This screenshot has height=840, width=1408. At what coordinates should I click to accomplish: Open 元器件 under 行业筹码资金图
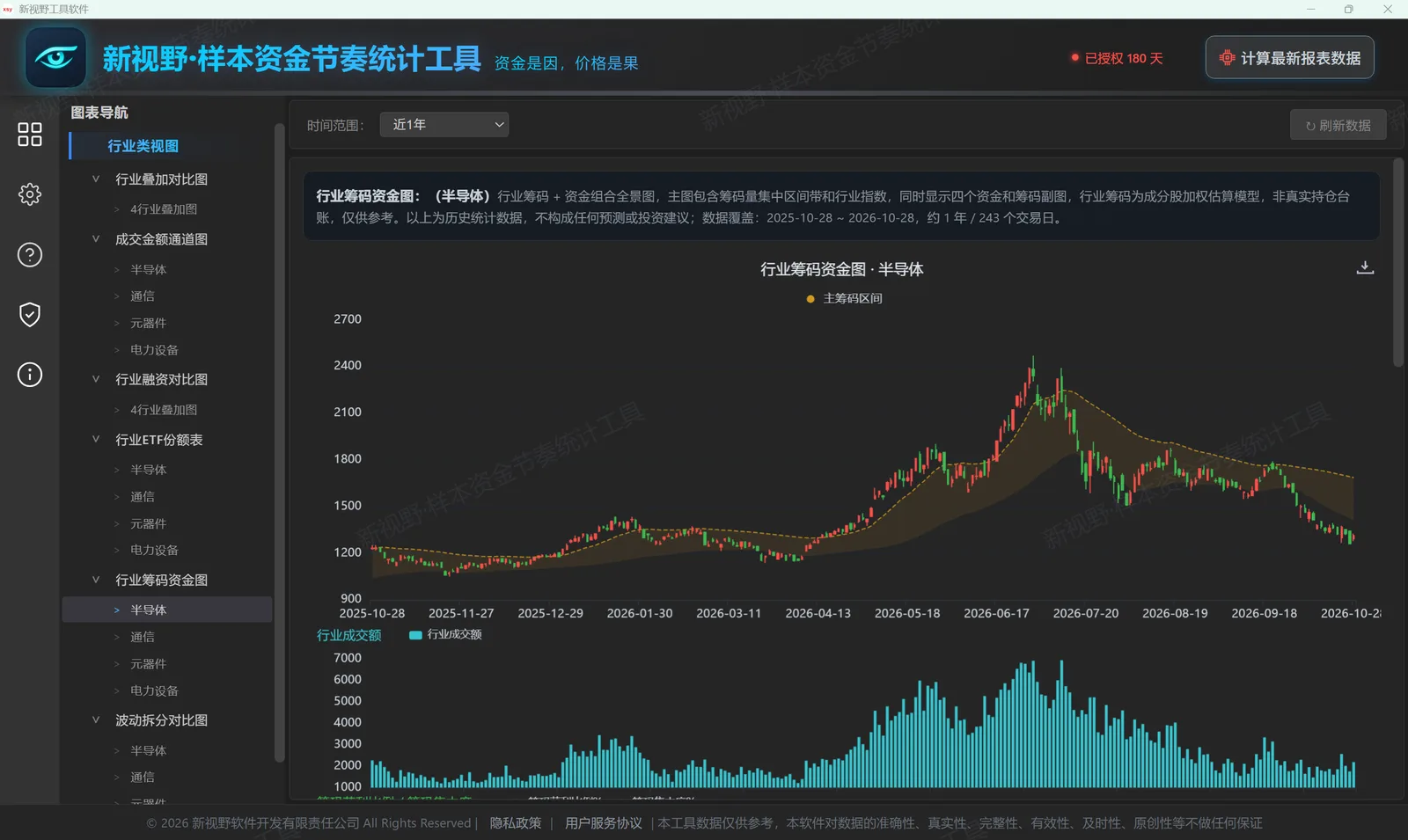point(148,664)
